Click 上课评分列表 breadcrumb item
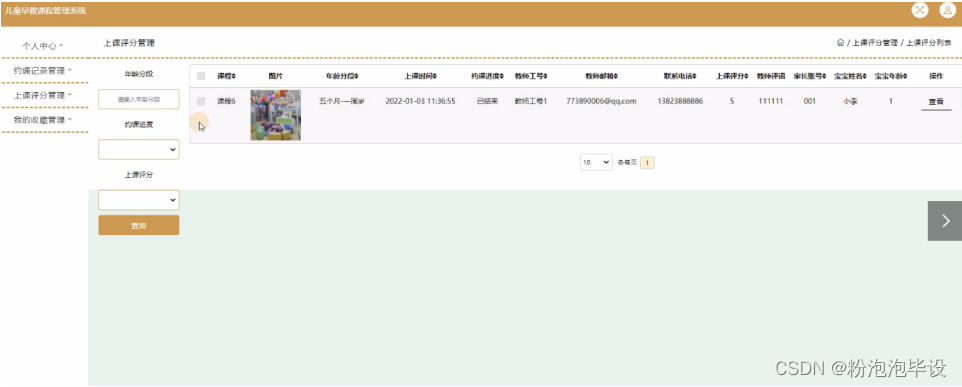Viewport: 962px width, 387px height. point(929,43)
